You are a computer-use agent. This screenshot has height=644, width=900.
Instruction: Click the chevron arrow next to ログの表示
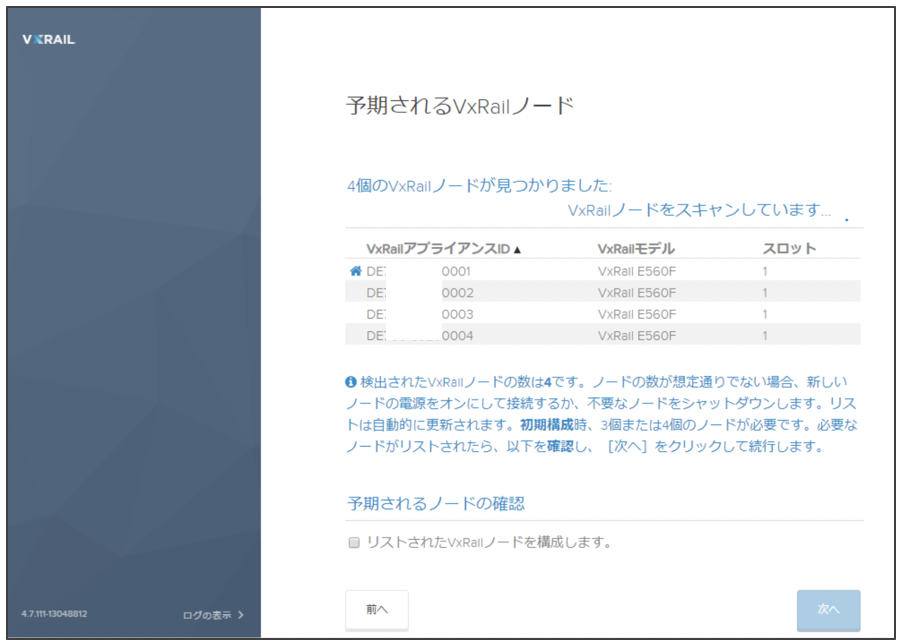click(x=240, y=615)
